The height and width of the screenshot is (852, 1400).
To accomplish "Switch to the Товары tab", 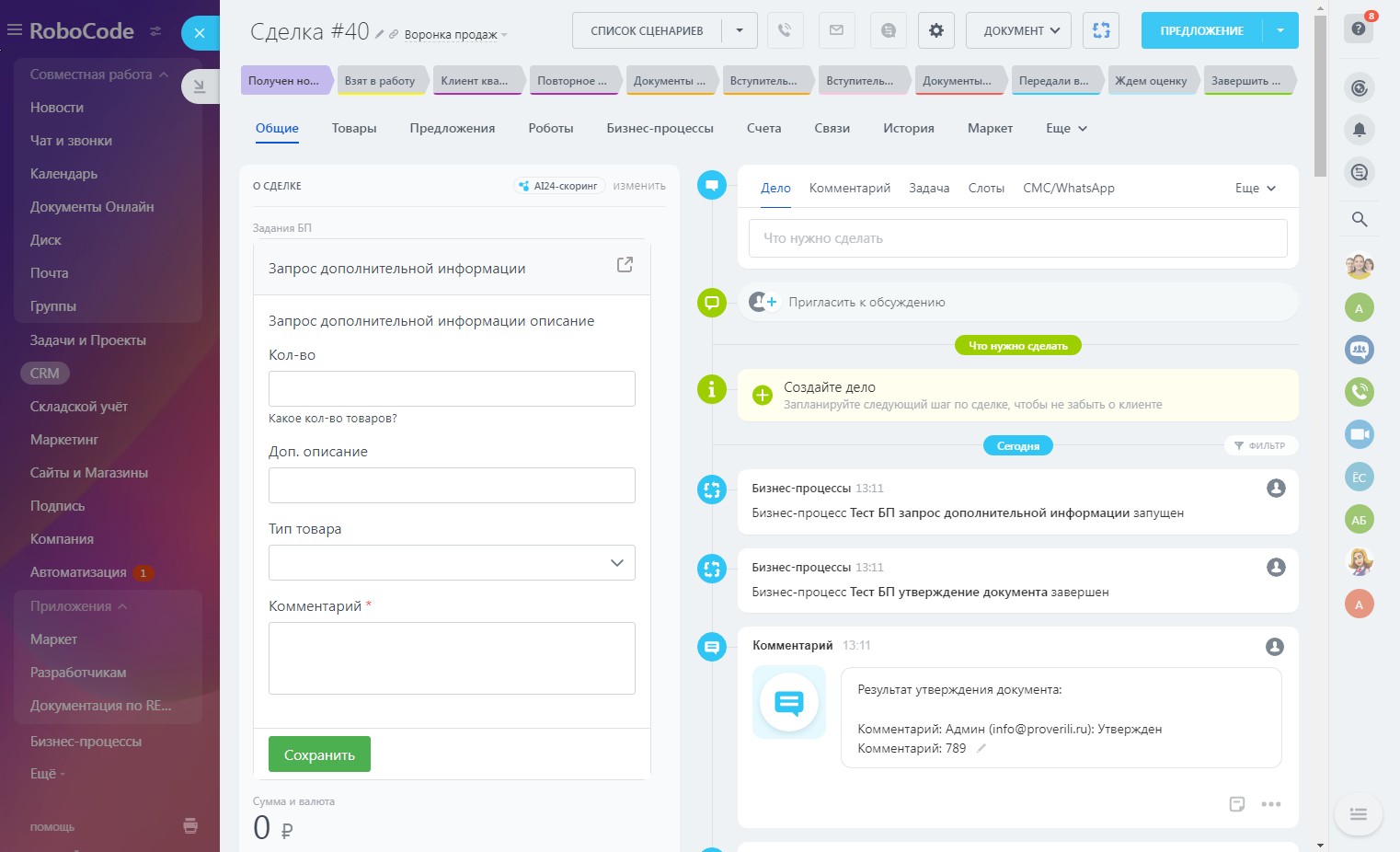I will pyautogui.click(x=354, y=129).
